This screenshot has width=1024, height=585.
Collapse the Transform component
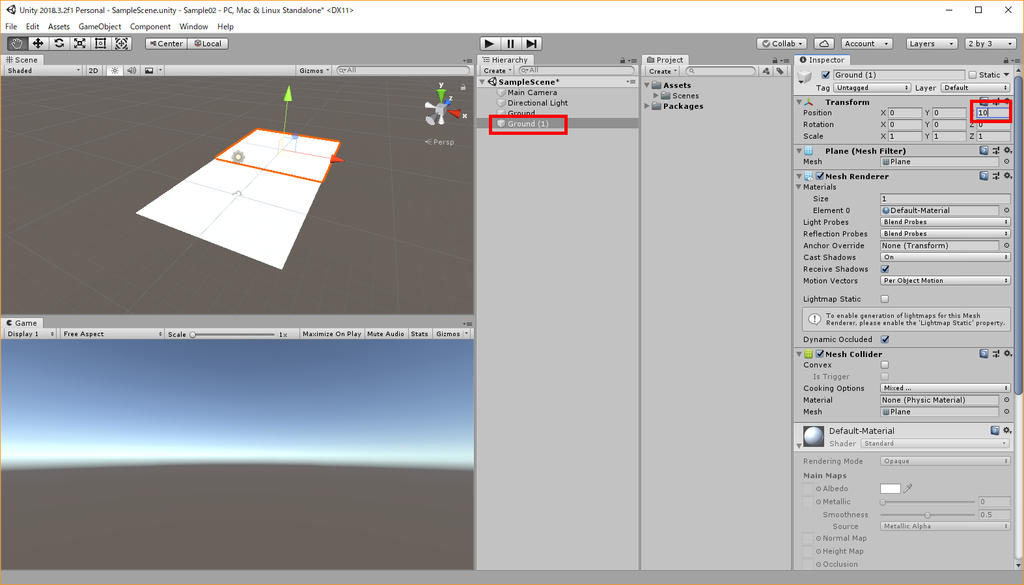[x=799, y=103]
